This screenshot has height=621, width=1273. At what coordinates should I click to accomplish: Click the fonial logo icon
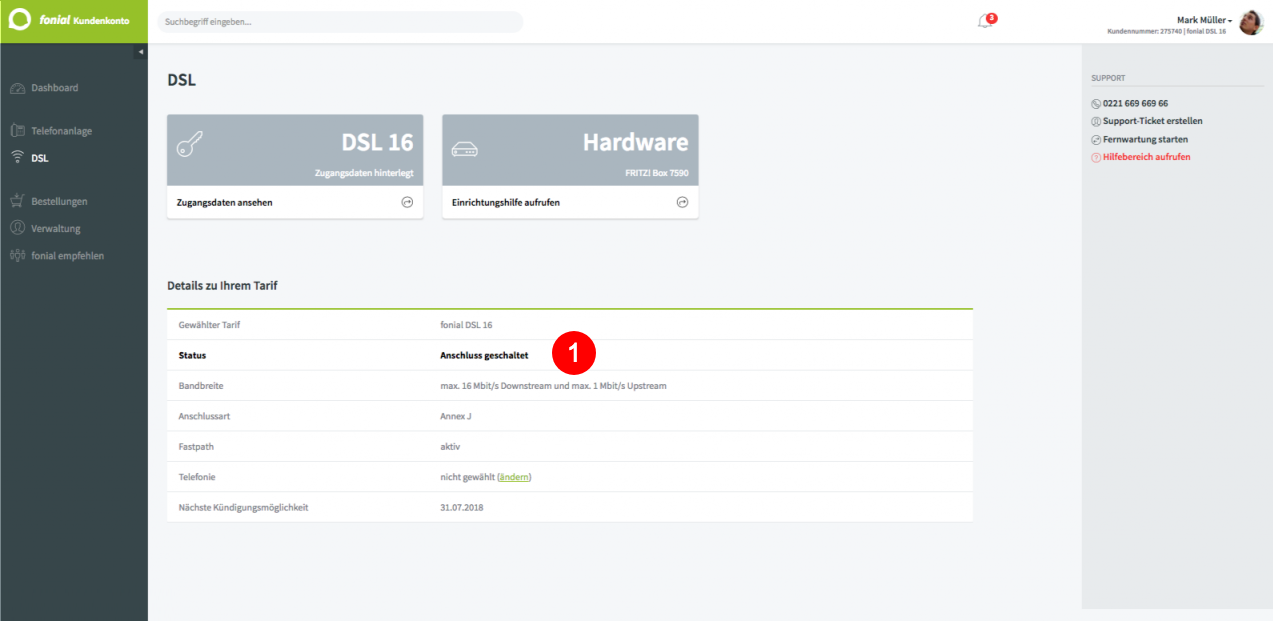click(20, 20)
